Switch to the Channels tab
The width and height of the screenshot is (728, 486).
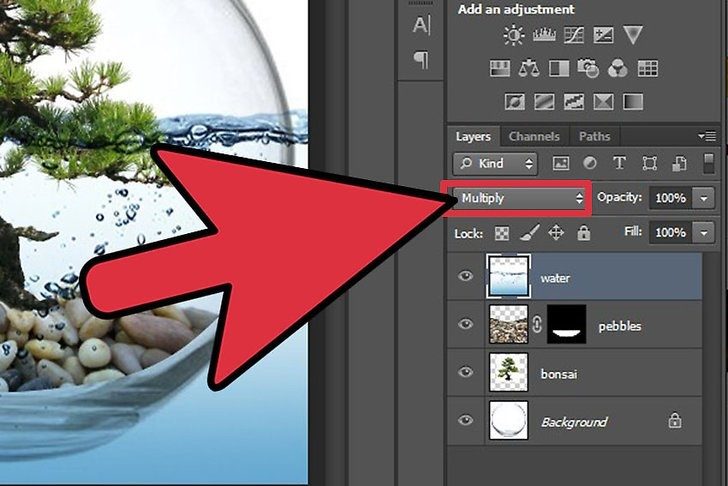534,137
